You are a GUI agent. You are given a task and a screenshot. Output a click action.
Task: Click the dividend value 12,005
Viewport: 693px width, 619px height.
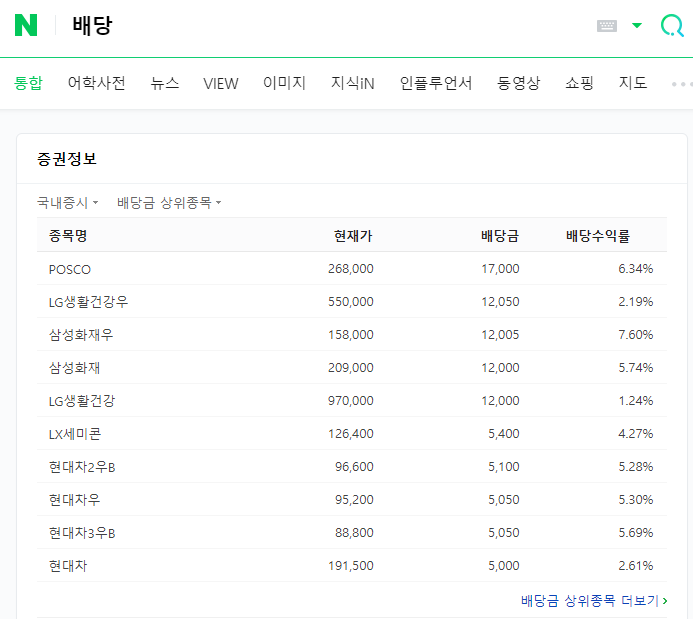pyautogui.click(x=500, y=335)
